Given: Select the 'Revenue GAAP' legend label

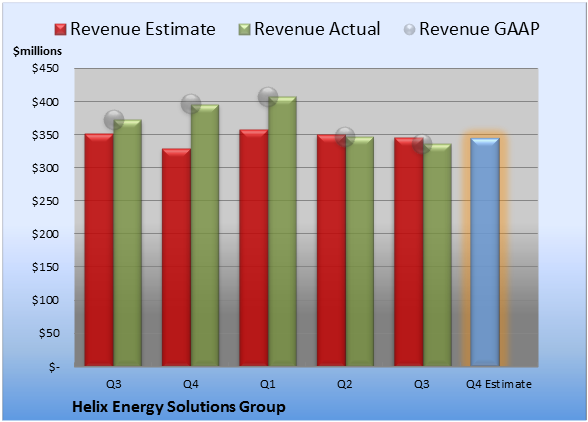Looking at the screenshot, I should pyautogui.click(x=479, y=29).
